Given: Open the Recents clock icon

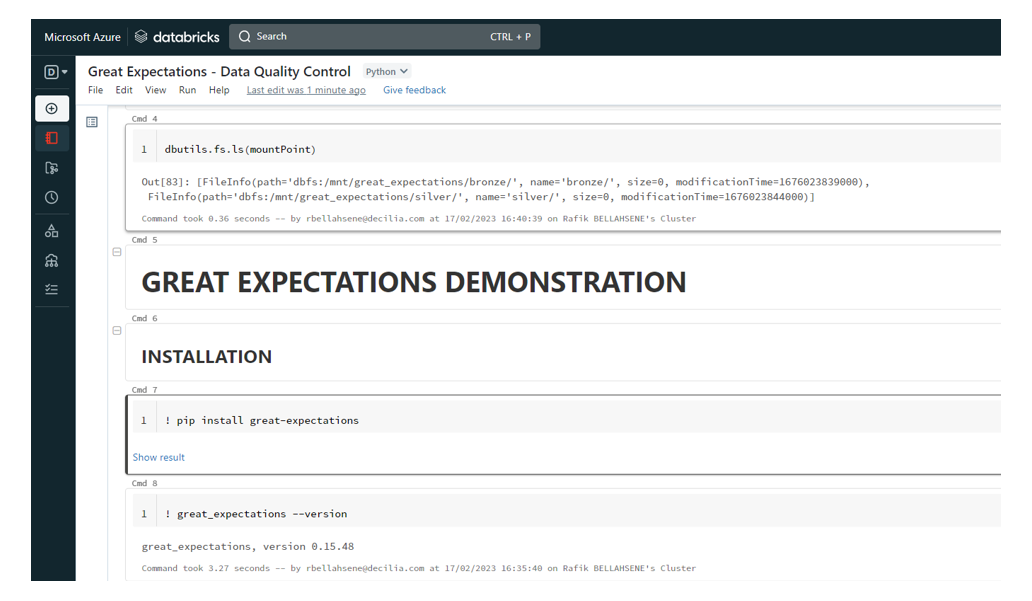Looking at the screenshot, I should 52,197.
